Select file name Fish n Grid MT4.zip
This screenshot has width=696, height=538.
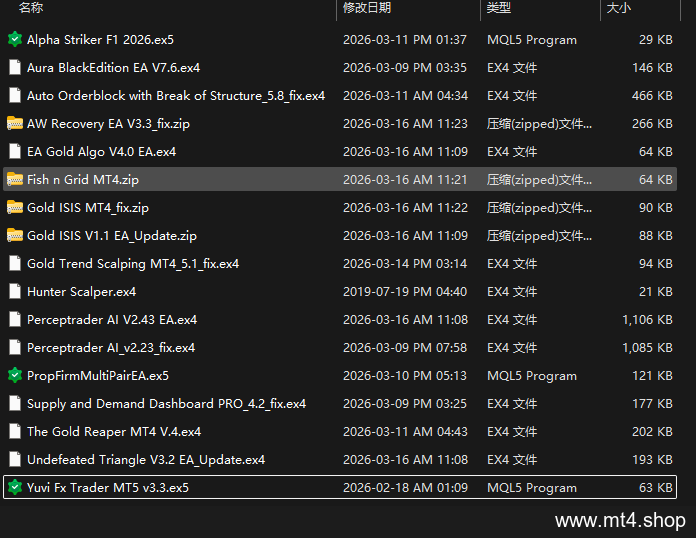83,179
